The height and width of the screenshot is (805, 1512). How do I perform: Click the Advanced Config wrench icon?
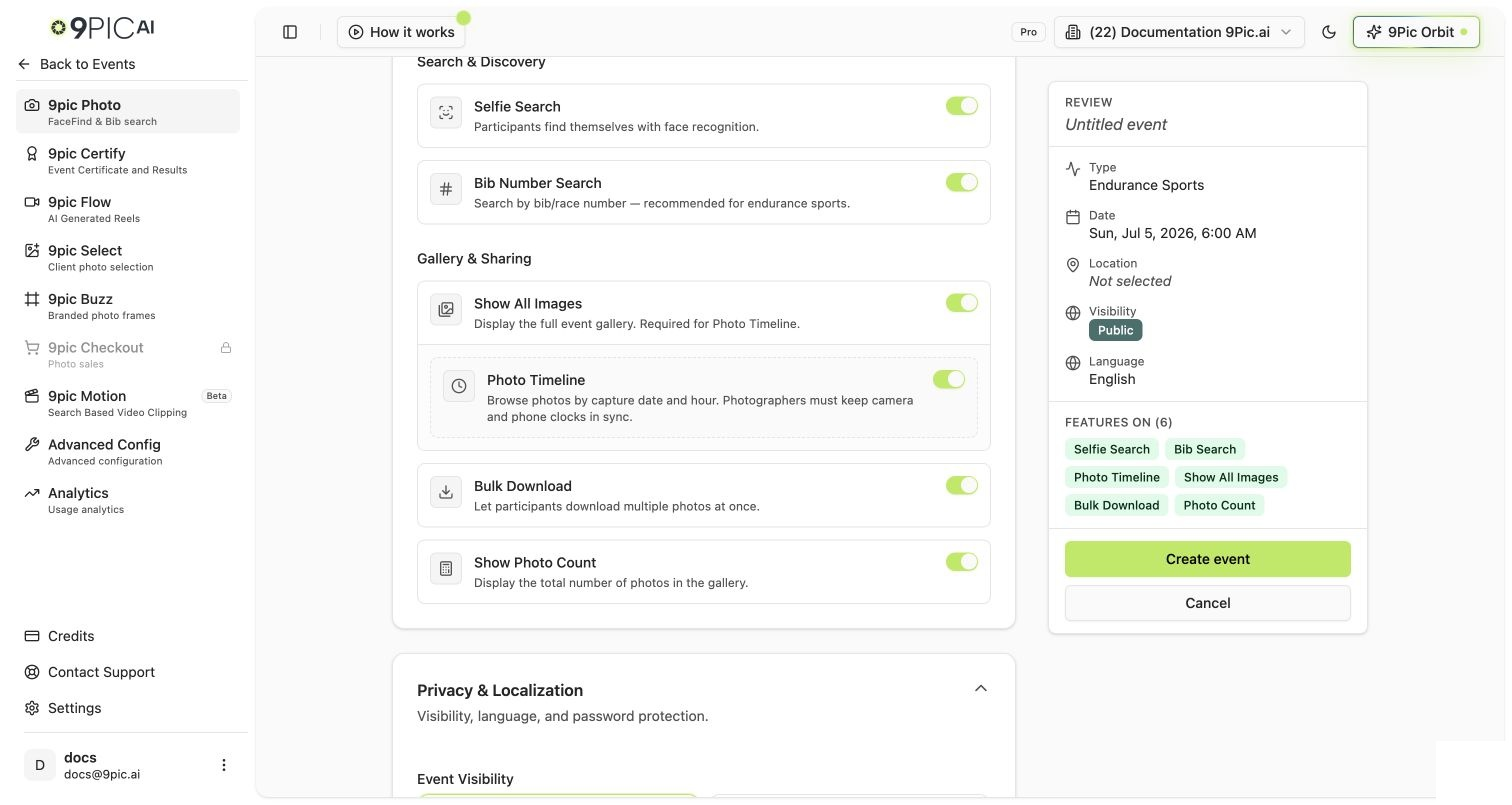[x=32, y=445]
